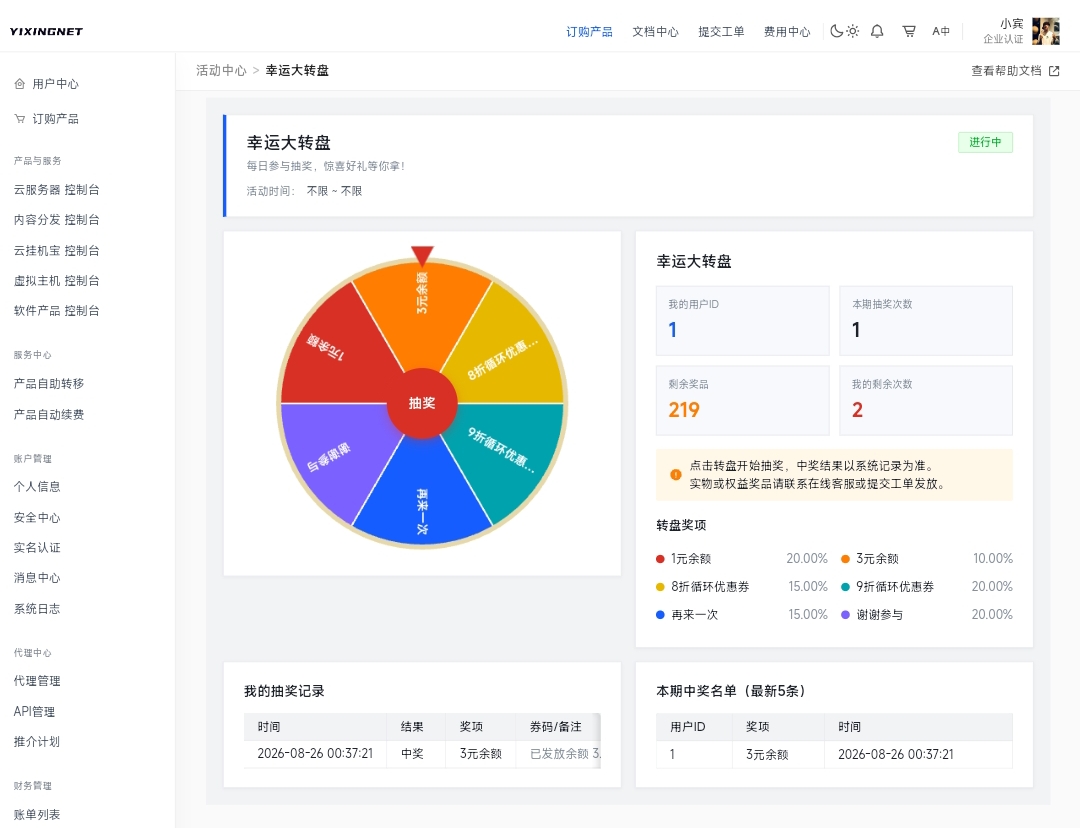Click orange warning icon in notice box

coord(676,475)
